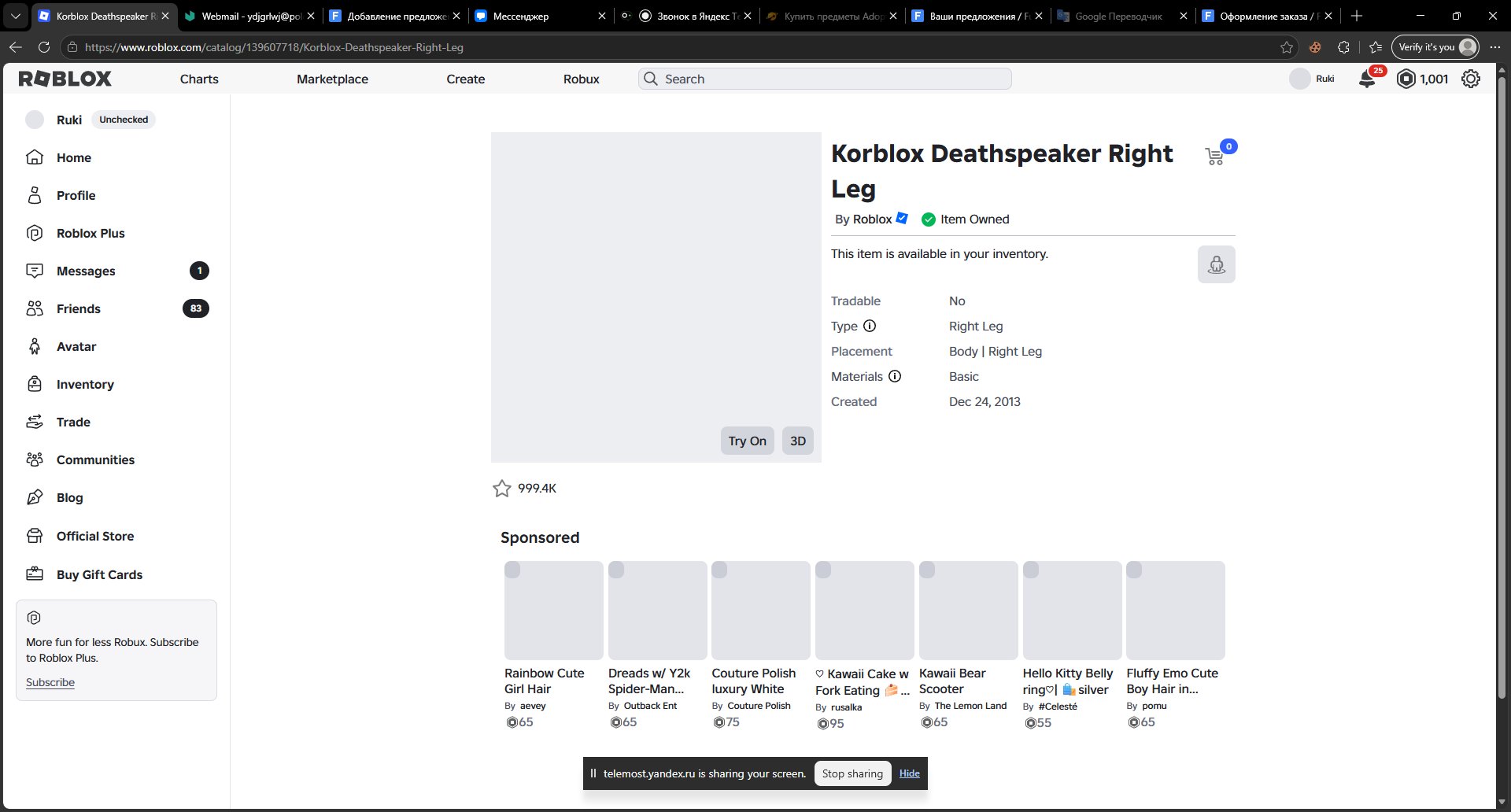Open the browser favorites toolbar icon
The height and width of the screenshot is (812, 1511).
click(1376, 47)
